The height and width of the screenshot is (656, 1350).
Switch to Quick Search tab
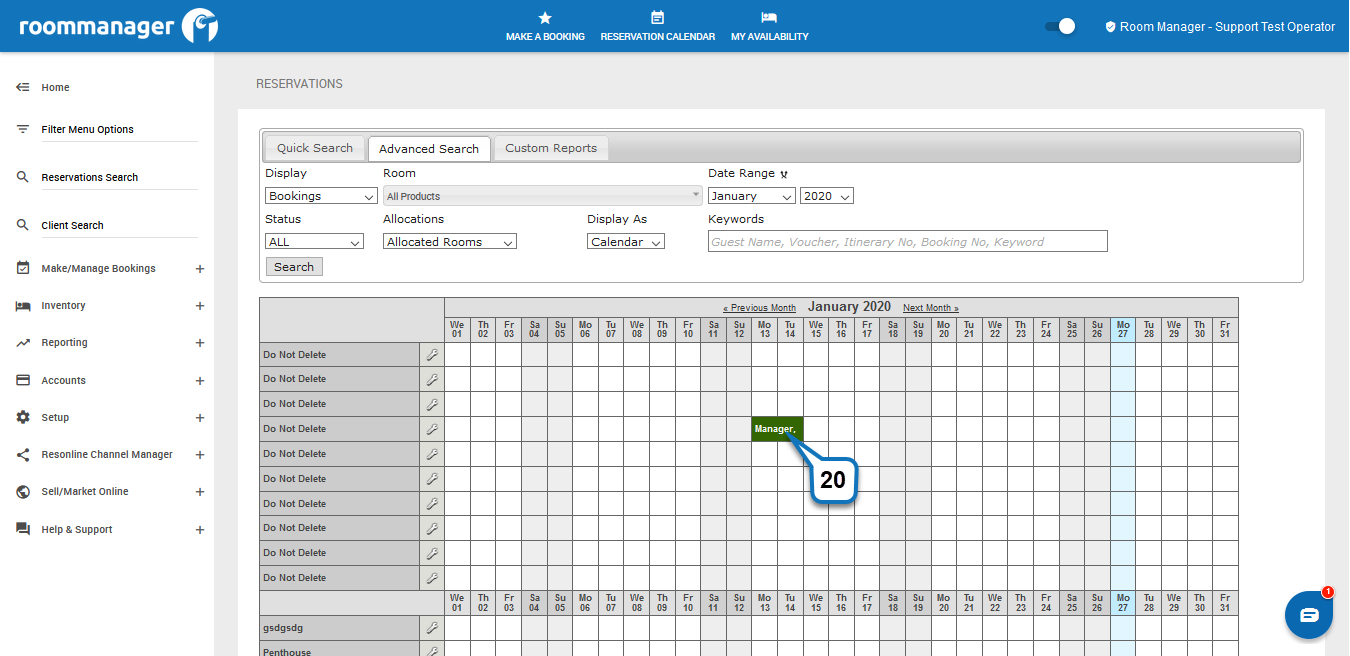[x=315, y=148]
